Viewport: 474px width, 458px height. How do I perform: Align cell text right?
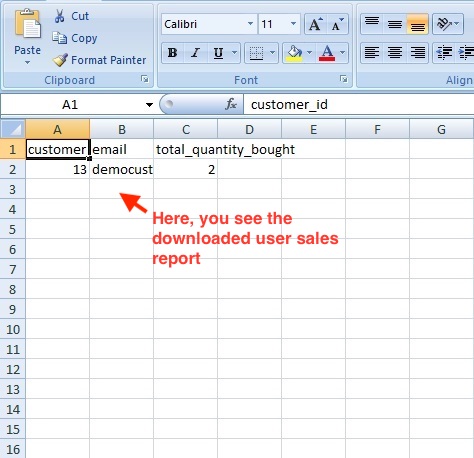coord(418,53)
